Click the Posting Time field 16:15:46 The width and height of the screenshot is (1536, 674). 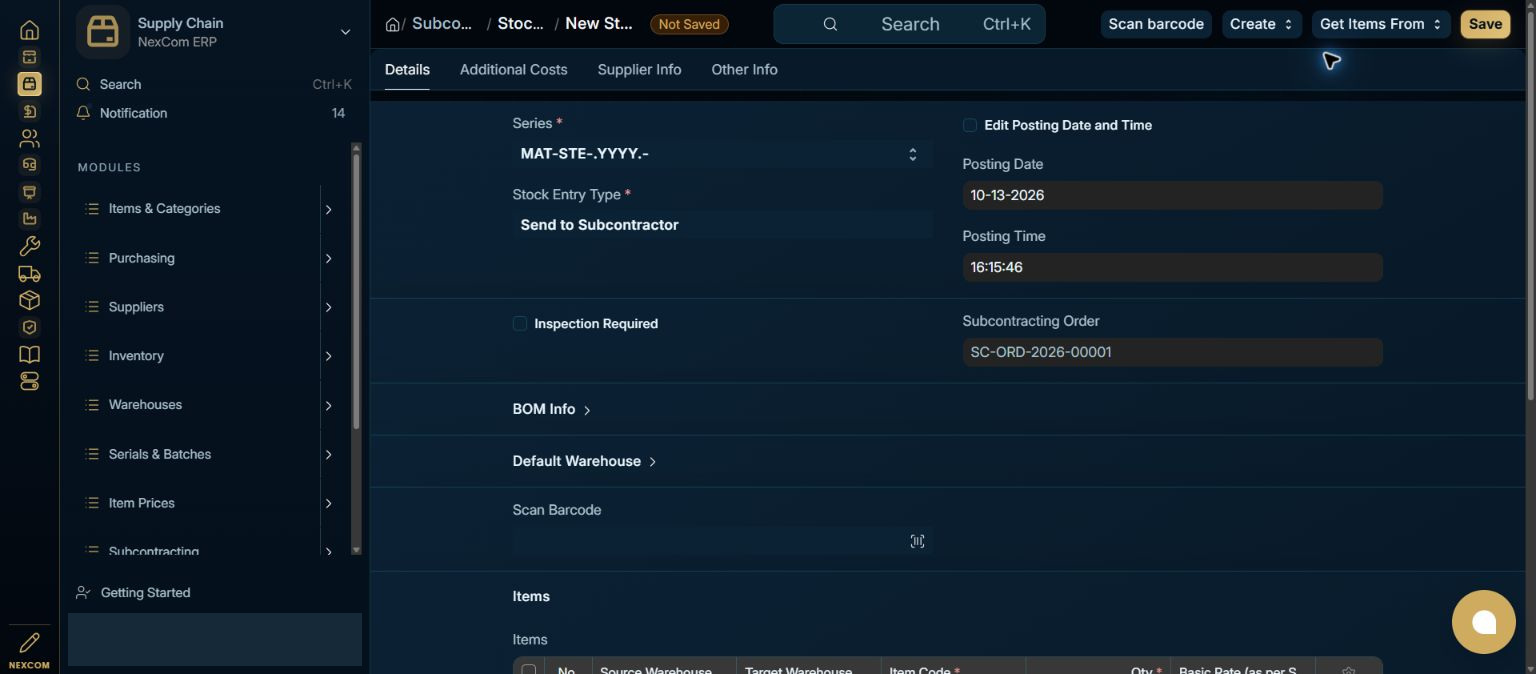coord(1172,267)
